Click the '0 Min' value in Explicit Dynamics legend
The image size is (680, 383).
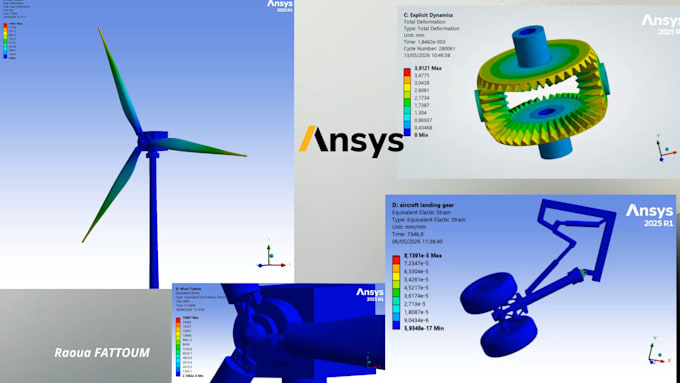421,135
